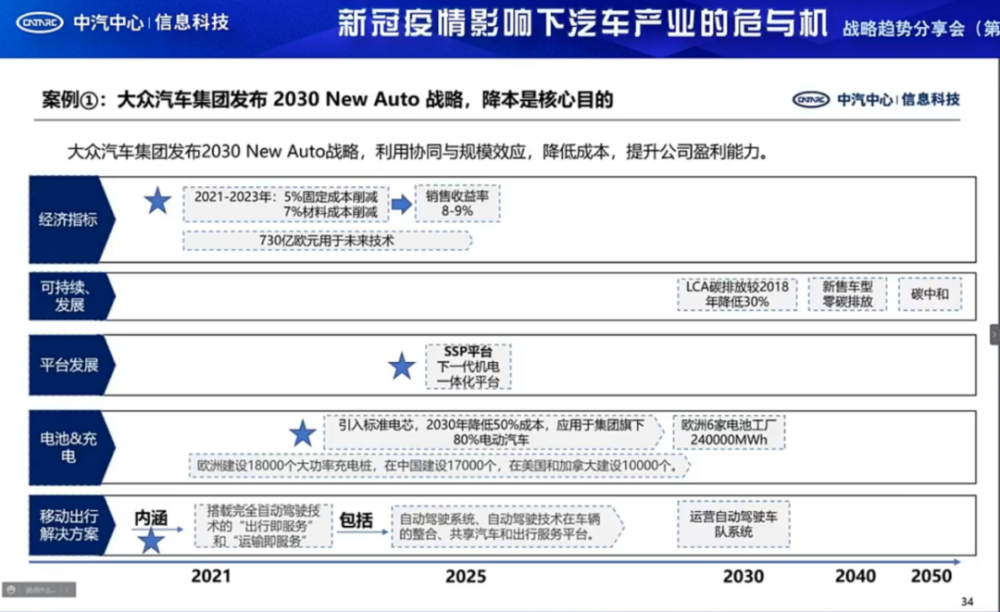This screenshot has width=1000, height=612.
Task: Click the 2021 year on the timeline
Action: click(211, 576)
